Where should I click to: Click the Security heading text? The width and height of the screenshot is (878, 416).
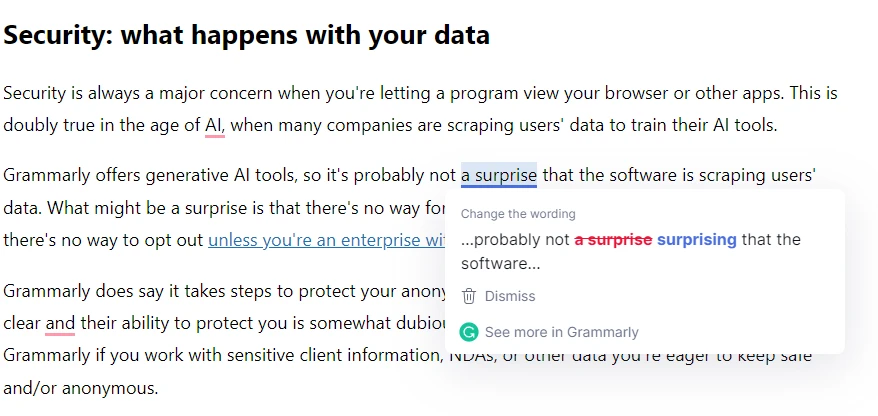(246, 35)
